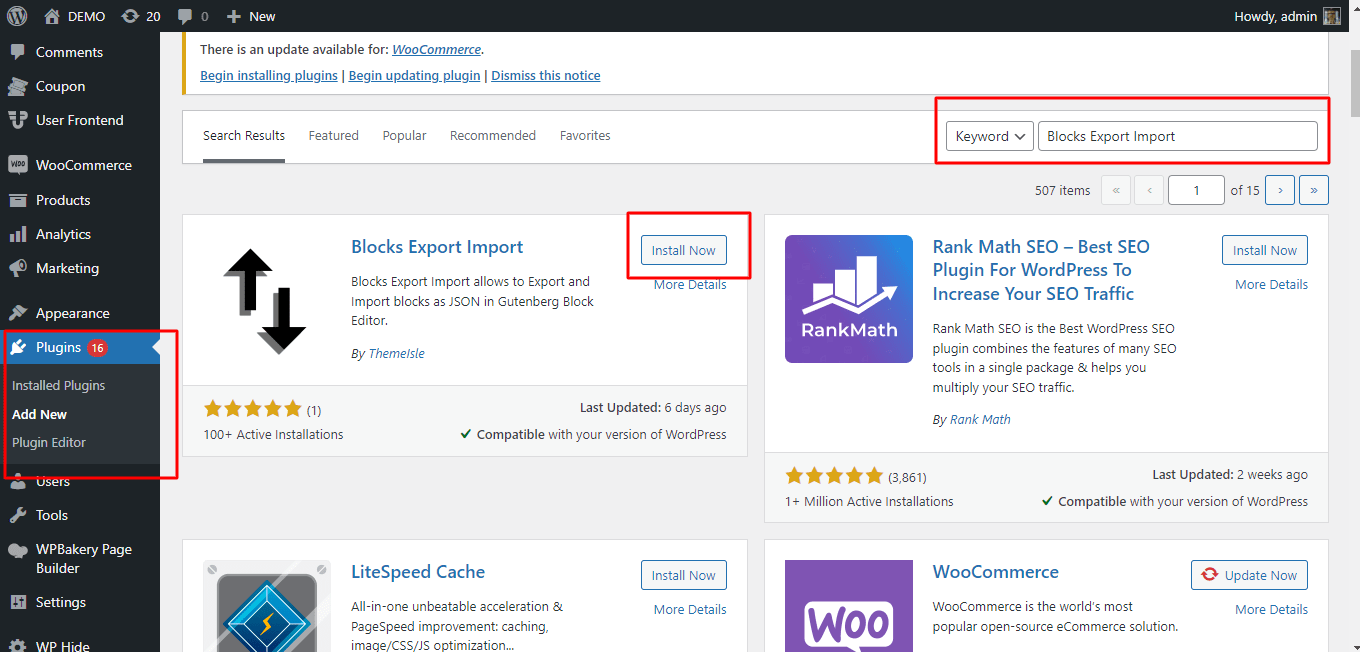Image resolution: width=1360 pixels, height=652 pixels.
Task: Open the updates indicator showing 20
Action: coord(141,16)
